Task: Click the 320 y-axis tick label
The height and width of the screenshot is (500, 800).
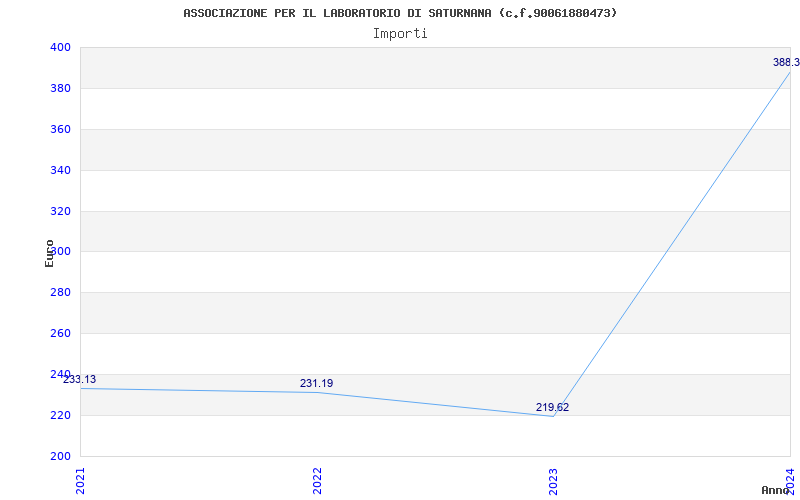Action: tap(60, 211)
